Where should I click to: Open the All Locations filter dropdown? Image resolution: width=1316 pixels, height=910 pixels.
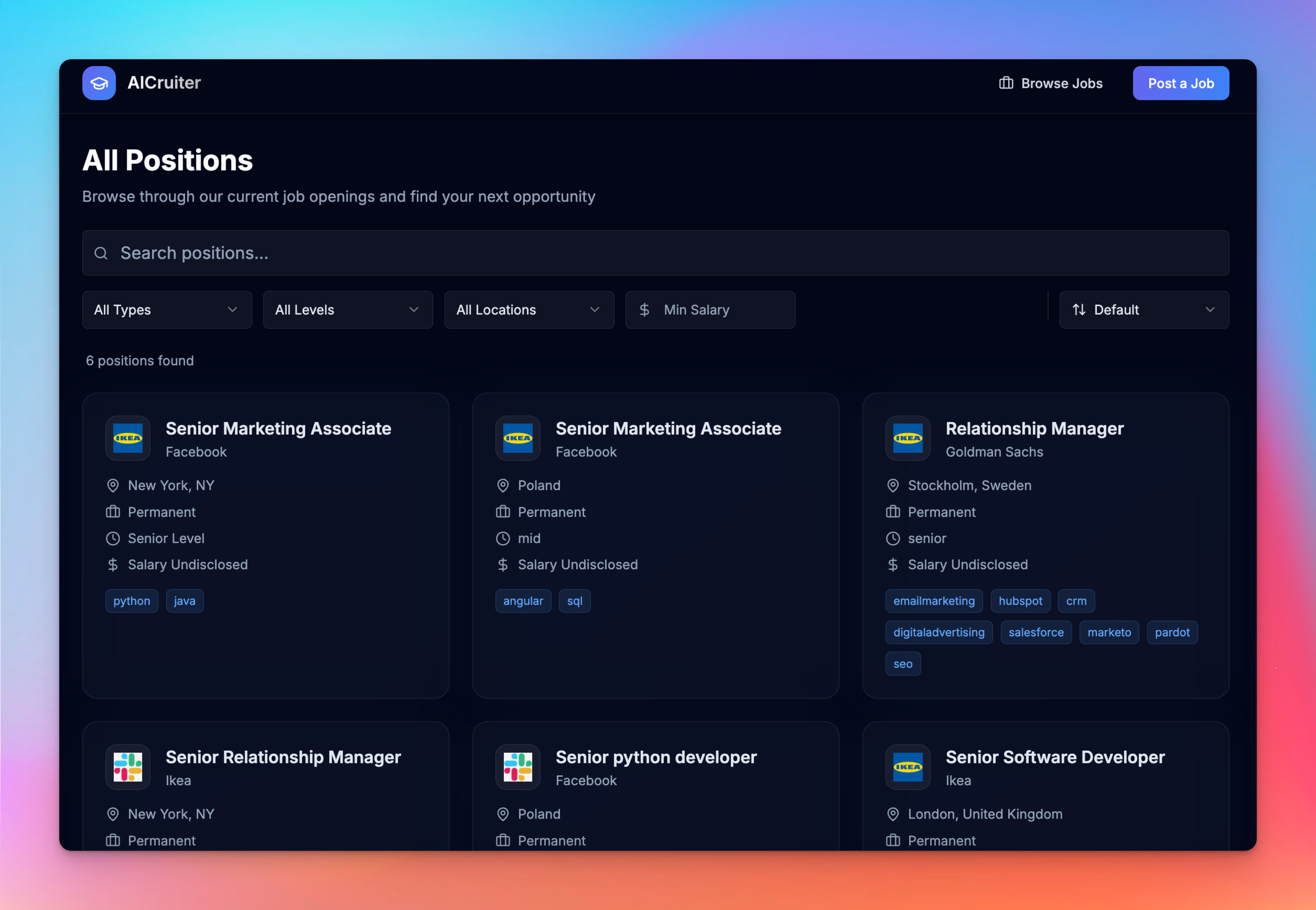(529, 310)
